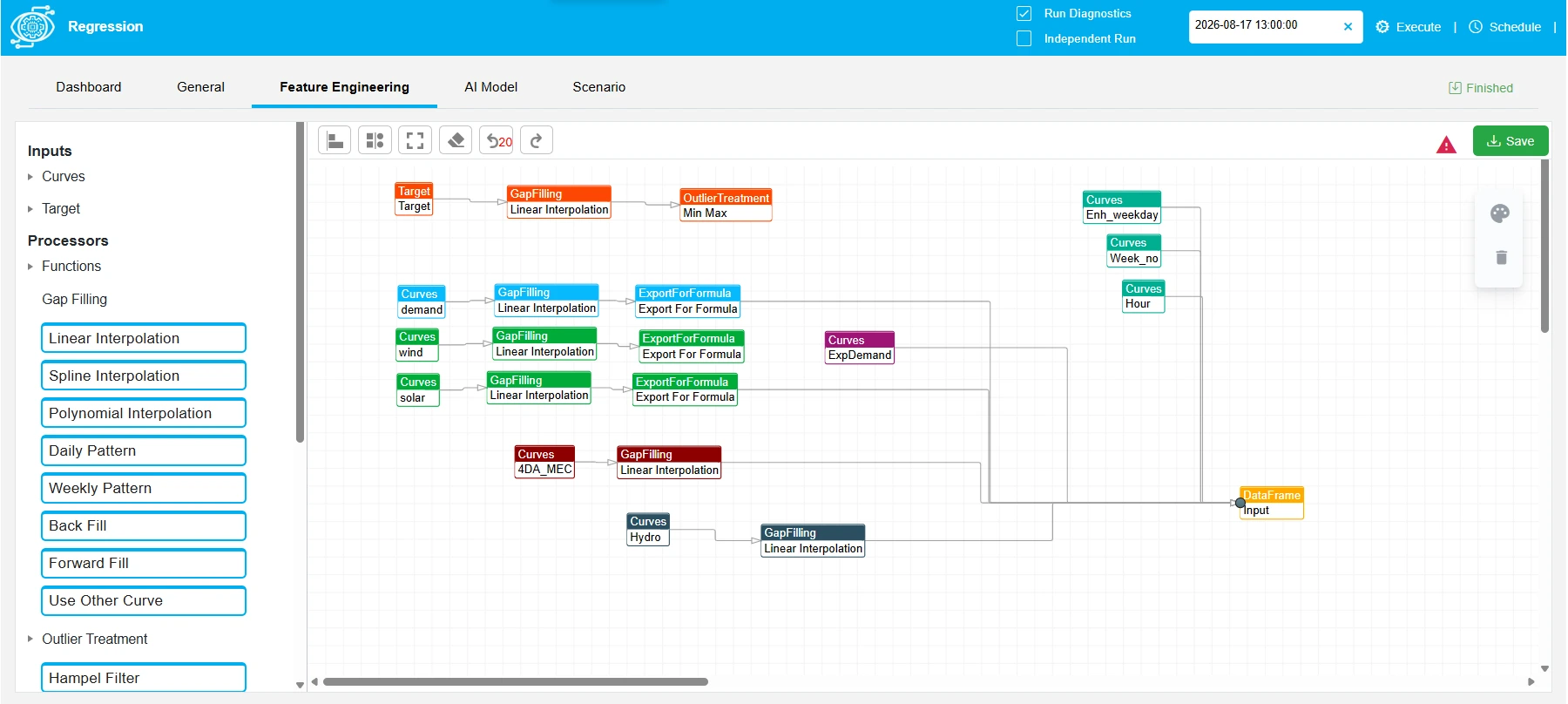Screen dimensions: 1568x704
Task: Select the Weekly Pattern processor
Action: point(144,488)
